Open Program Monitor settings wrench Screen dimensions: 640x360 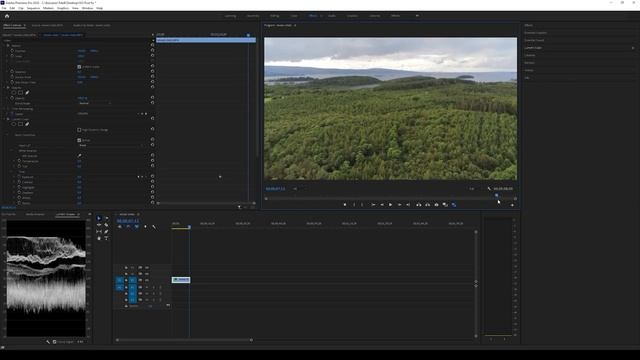point(489,189)
